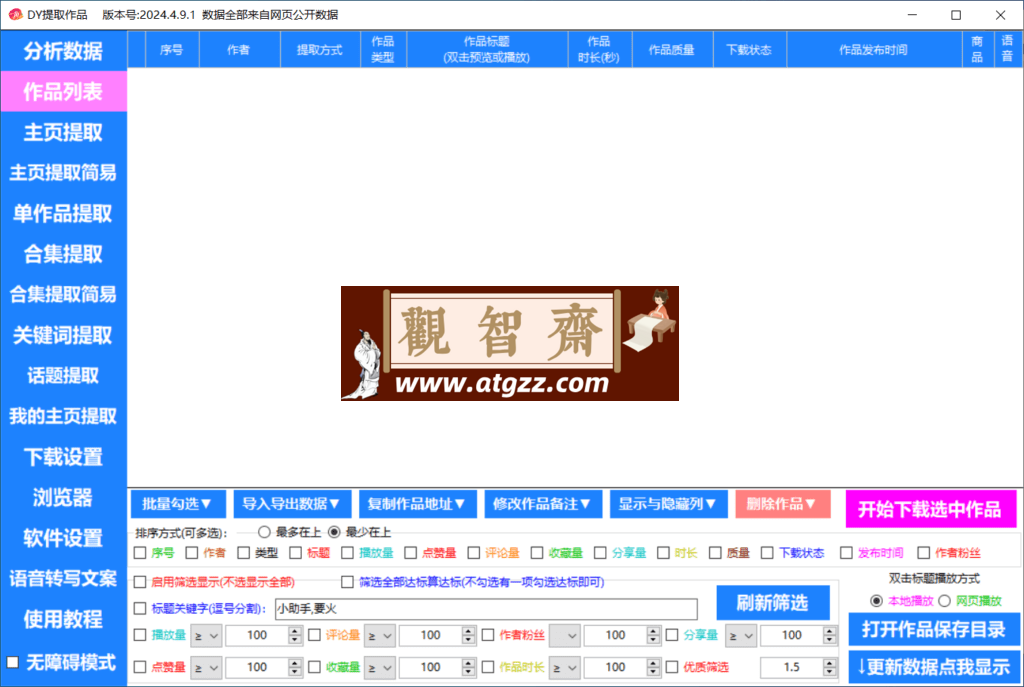Tick the 标题关键字 checkbox
1024x687 pixels.
pos(140,609)
